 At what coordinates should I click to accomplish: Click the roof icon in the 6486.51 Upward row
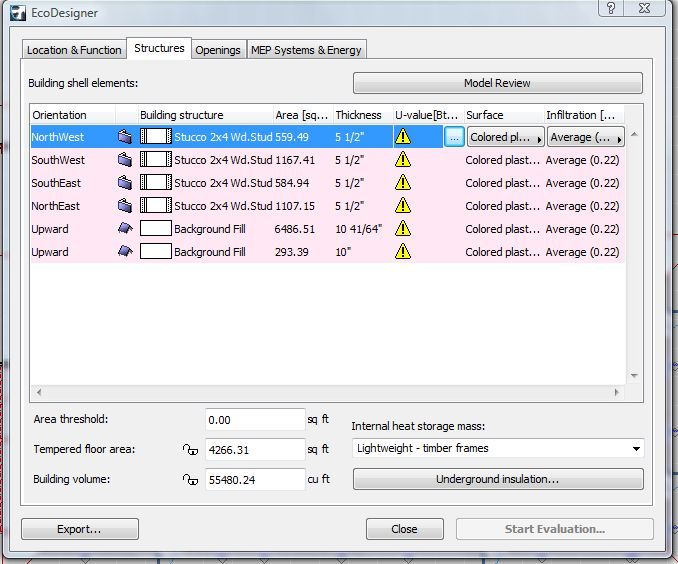(125, 228)
